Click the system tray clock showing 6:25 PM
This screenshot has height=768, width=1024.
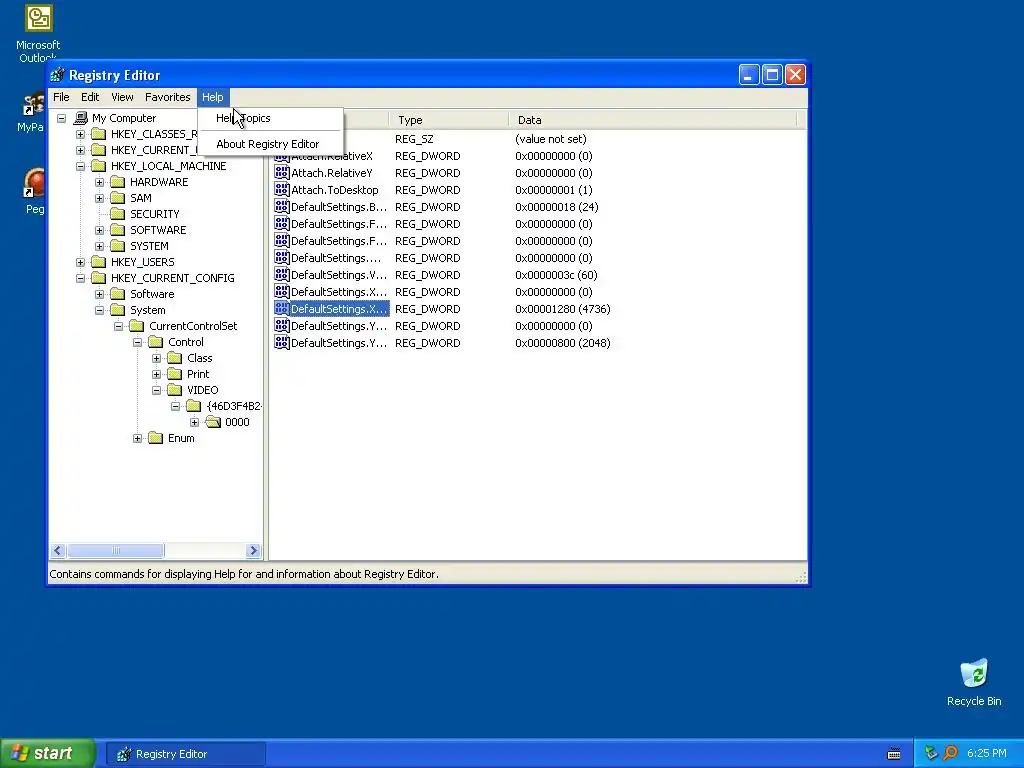(x=987, y=753)
